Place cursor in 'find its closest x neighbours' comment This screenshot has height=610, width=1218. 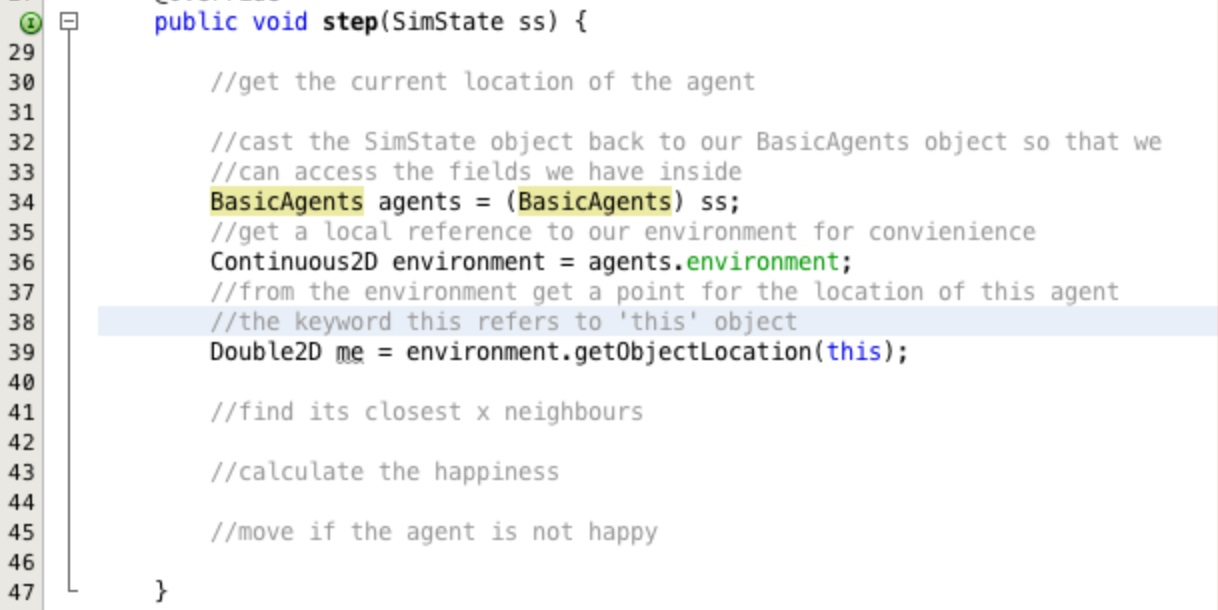click(426, 412)
